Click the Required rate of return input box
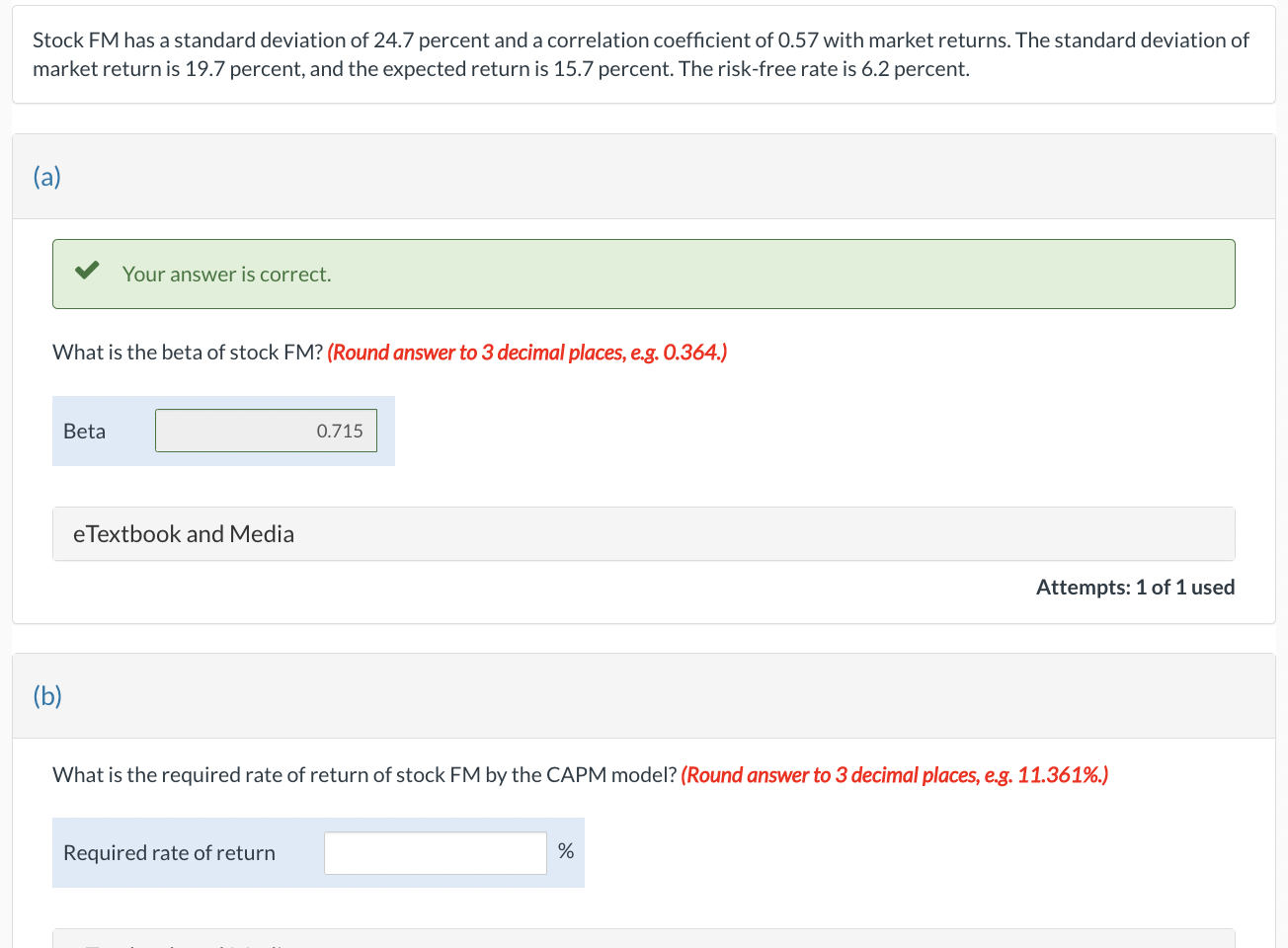The image size is (1288, 948). click(x=435, y=852)
